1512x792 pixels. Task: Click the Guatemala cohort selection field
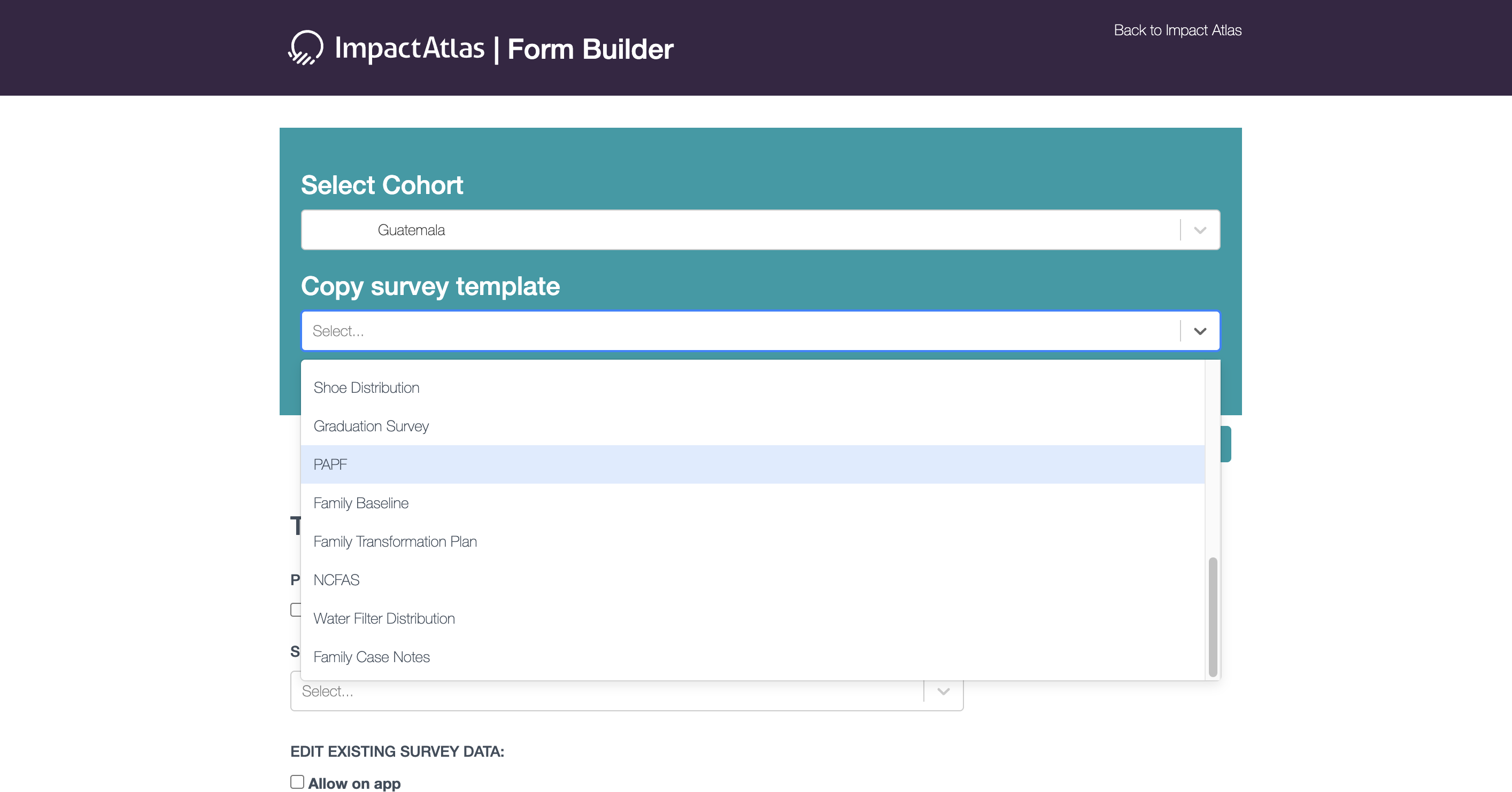pos(739,230)
